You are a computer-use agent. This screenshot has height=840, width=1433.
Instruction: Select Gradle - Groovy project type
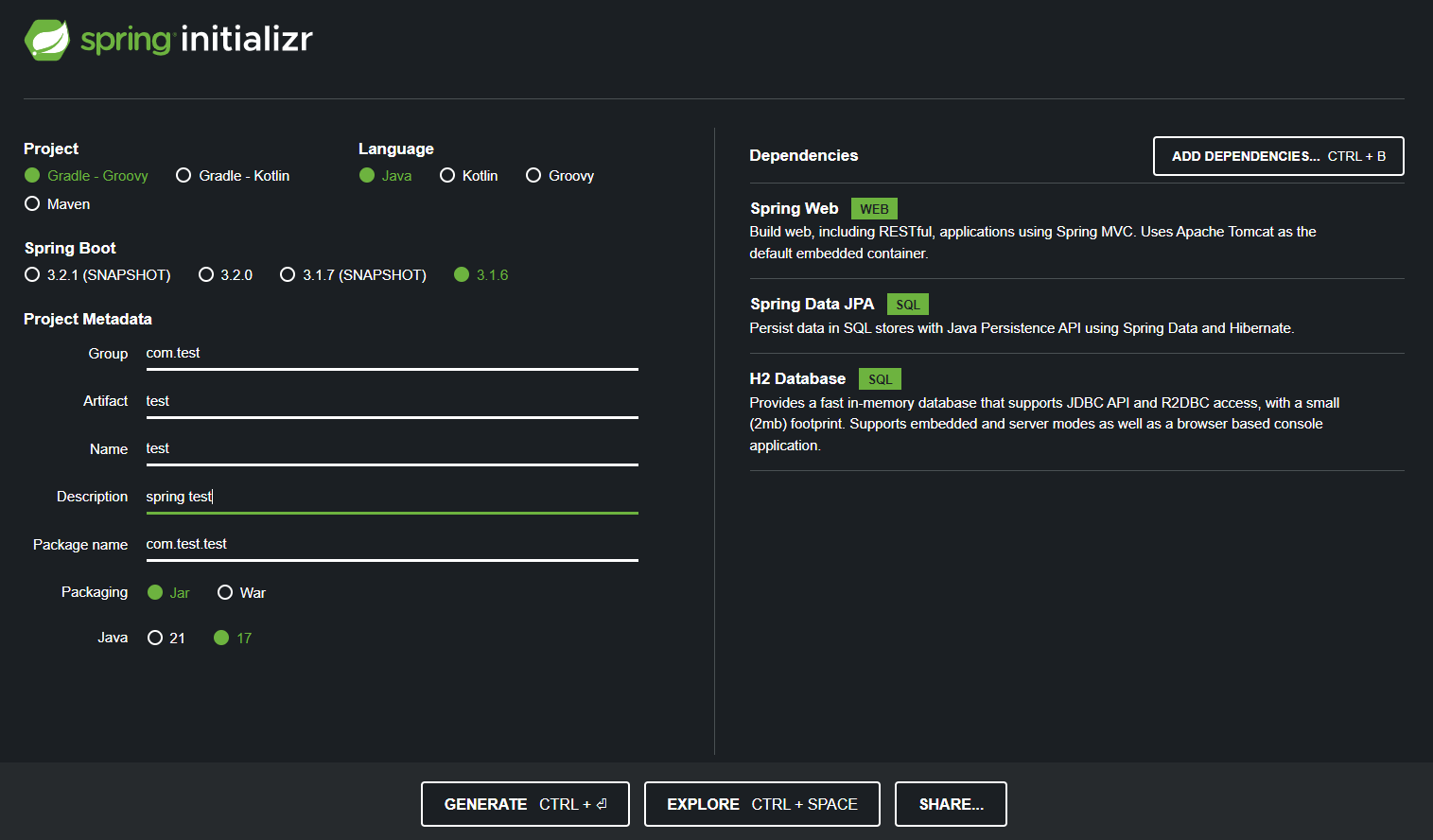click(x=86, y=176)
